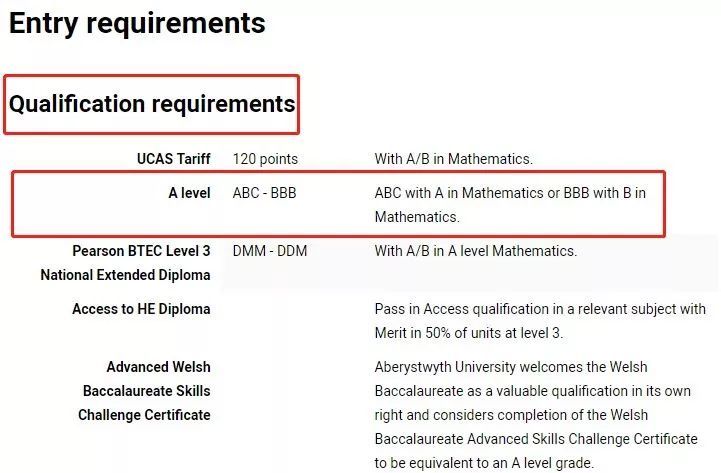This screenshot has width=721, height=473.
Task: Click the Entry requirements heading
Action: pyautogui.click(x=137, y=23)
